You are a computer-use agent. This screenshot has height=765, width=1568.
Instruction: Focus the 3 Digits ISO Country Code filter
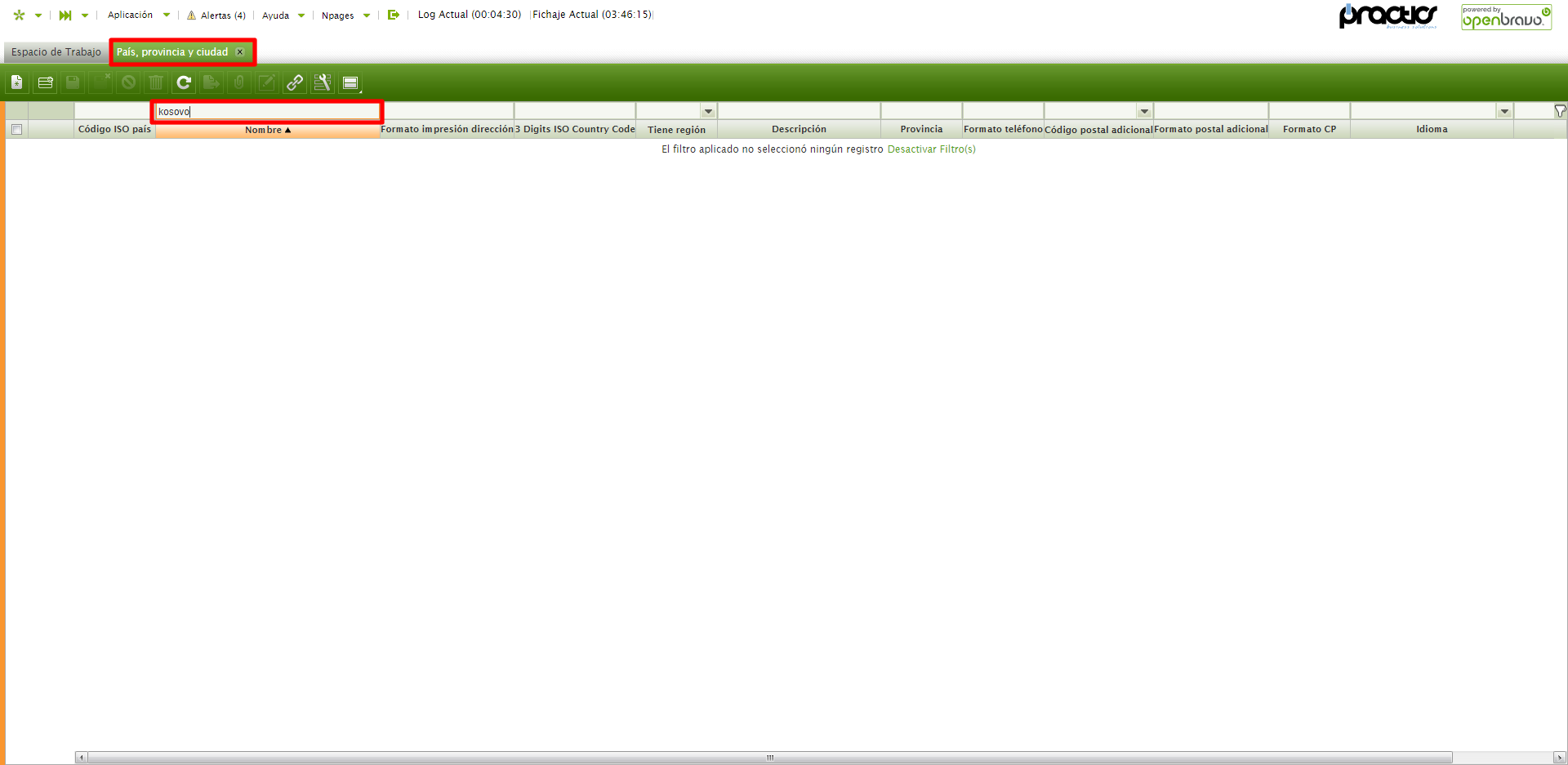pyautogui.click(x=575, y=111)
